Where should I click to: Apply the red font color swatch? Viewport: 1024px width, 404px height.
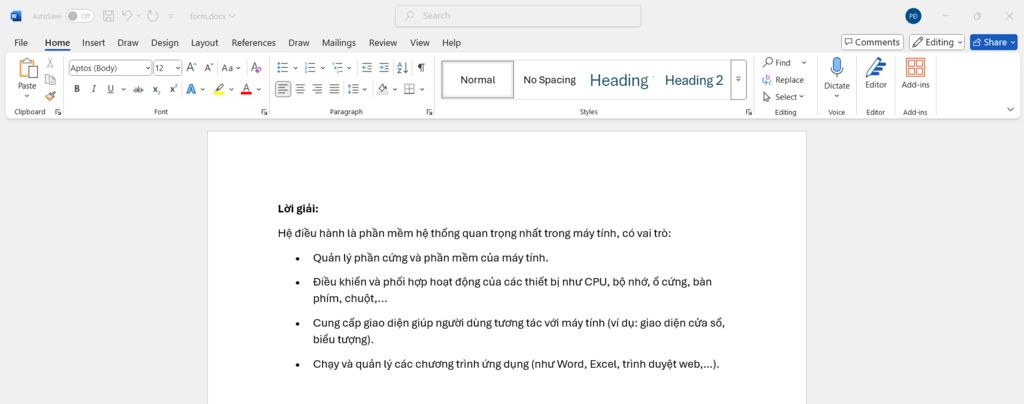(x=246, y=89)
